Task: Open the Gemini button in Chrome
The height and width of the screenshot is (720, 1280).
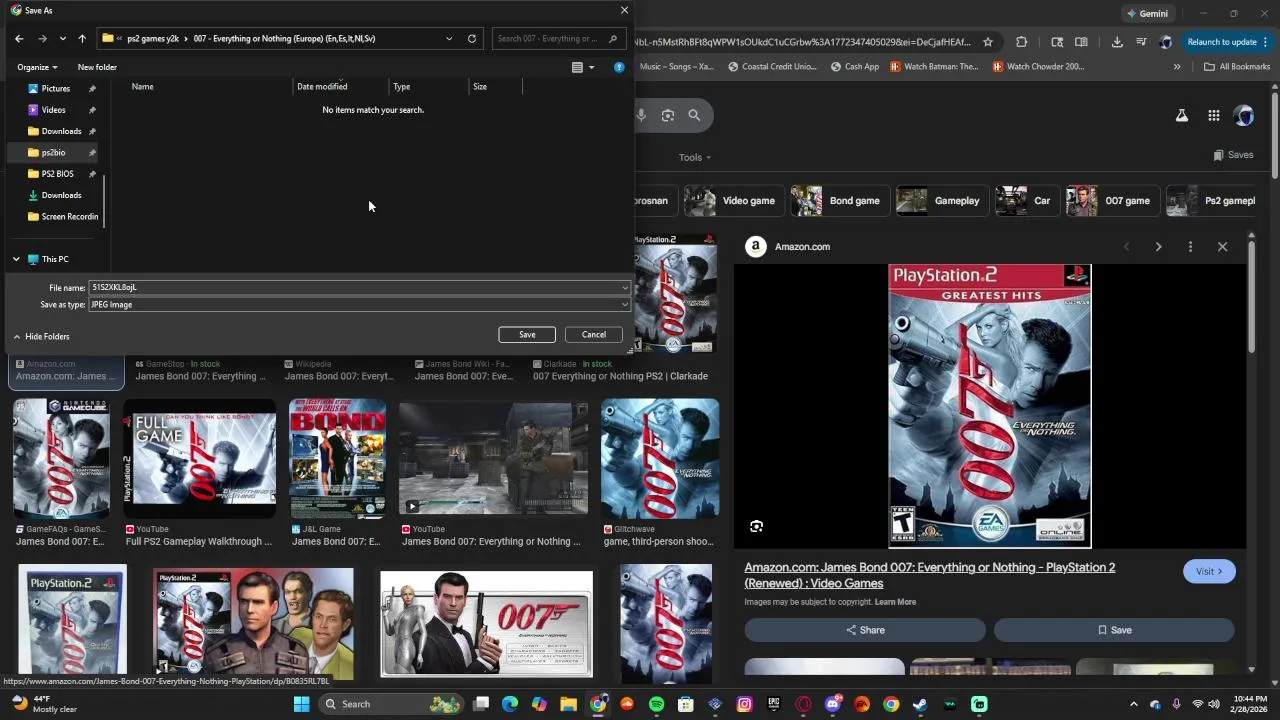Action: 1147,14
